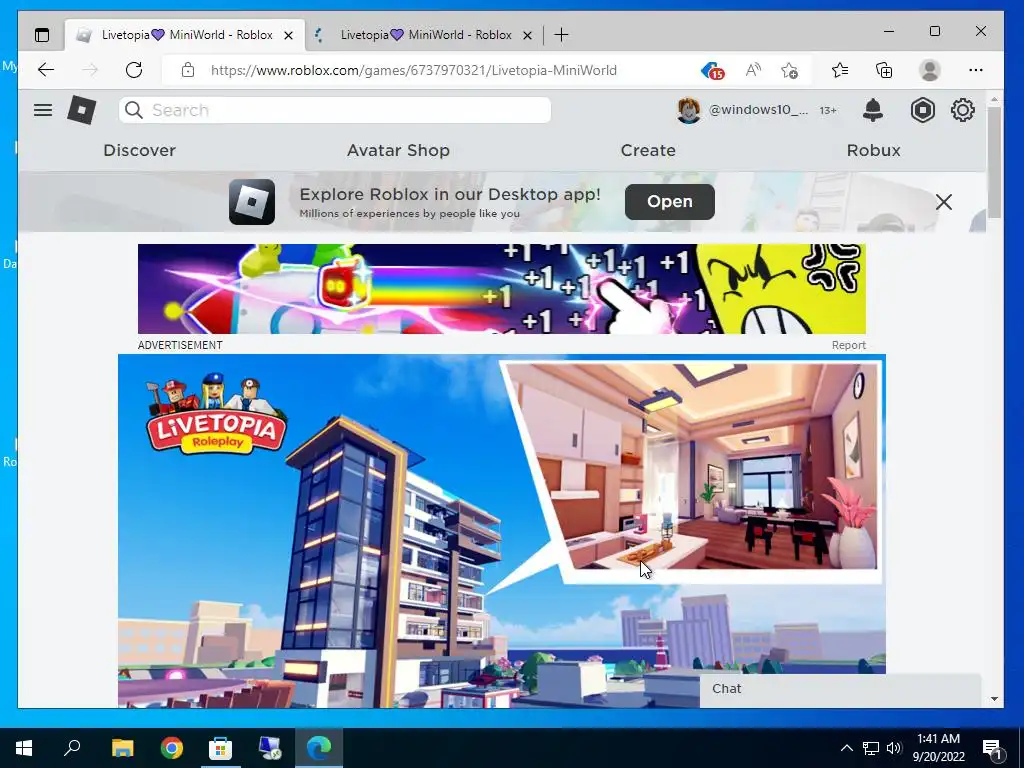Viewport: 1024px width, 768px height.
Task: Open the Roblox hamburger navigation menu
Action: [43, 110]
